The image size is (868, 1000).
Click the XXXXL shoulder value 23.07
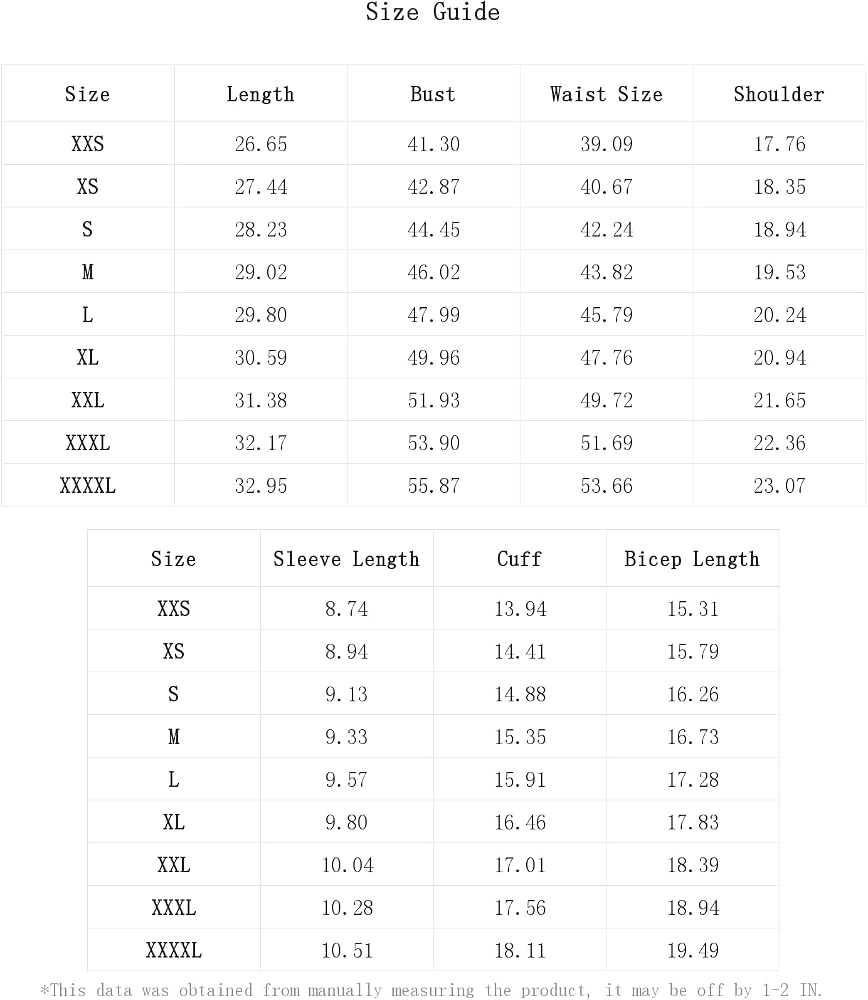point(779,486)
